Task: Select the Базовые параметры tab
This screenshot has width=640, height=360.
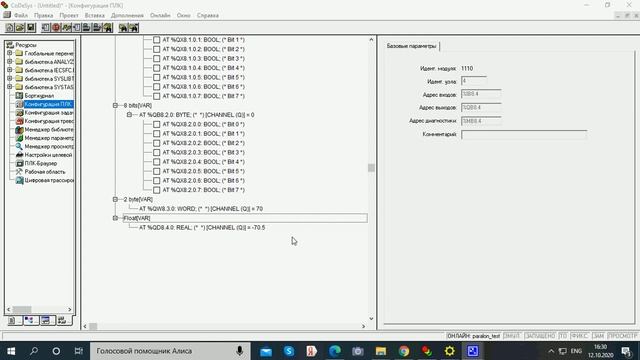Action: point(411,46)
